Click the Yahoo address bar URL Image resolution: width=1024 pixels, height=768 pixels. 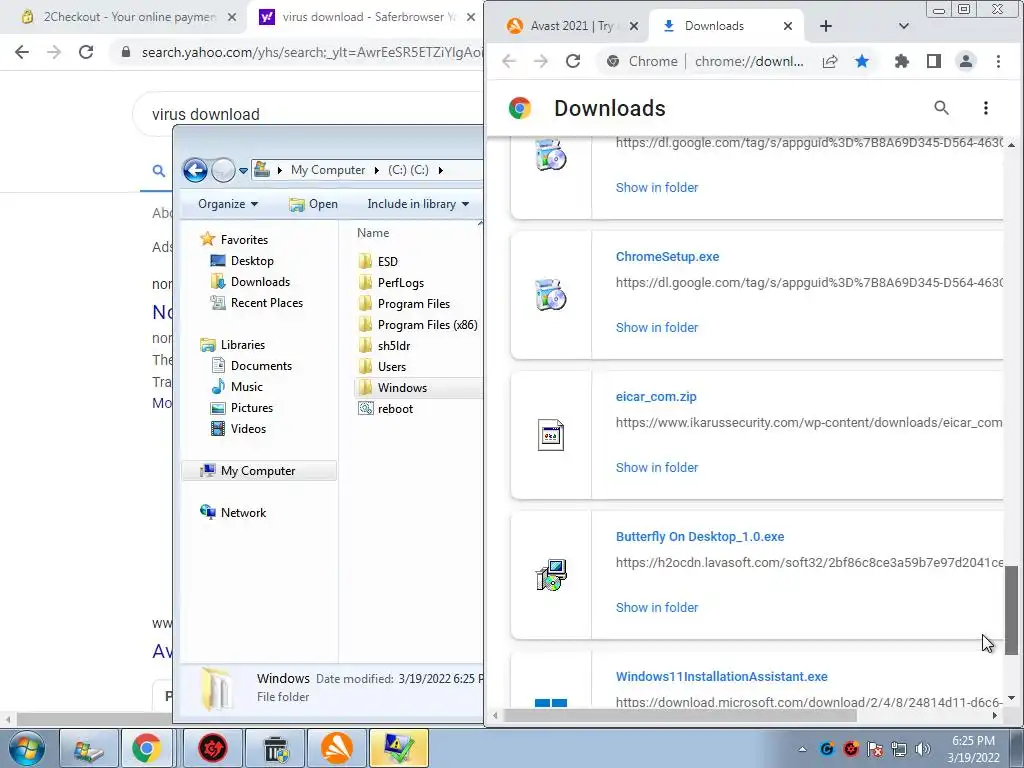click(312, 52)
